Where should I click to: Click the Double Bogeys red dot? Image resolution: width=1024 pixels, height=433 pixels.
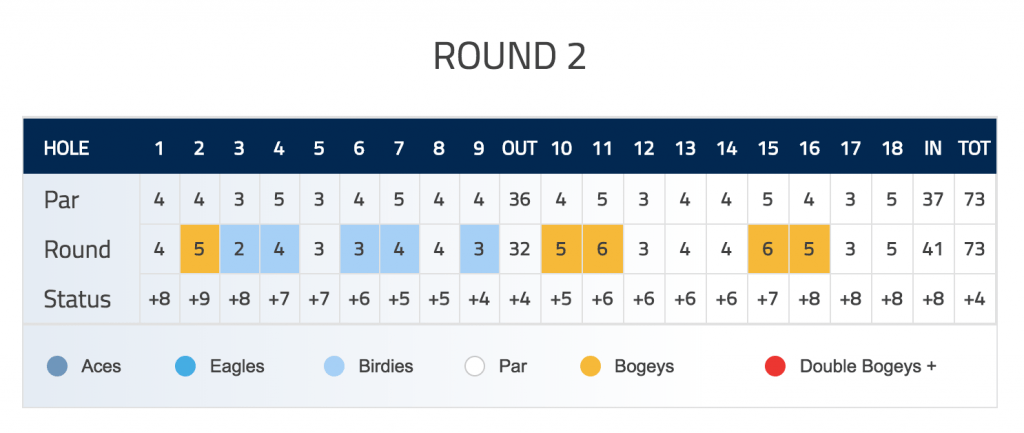pyautogui.click(x=775, y=366)
